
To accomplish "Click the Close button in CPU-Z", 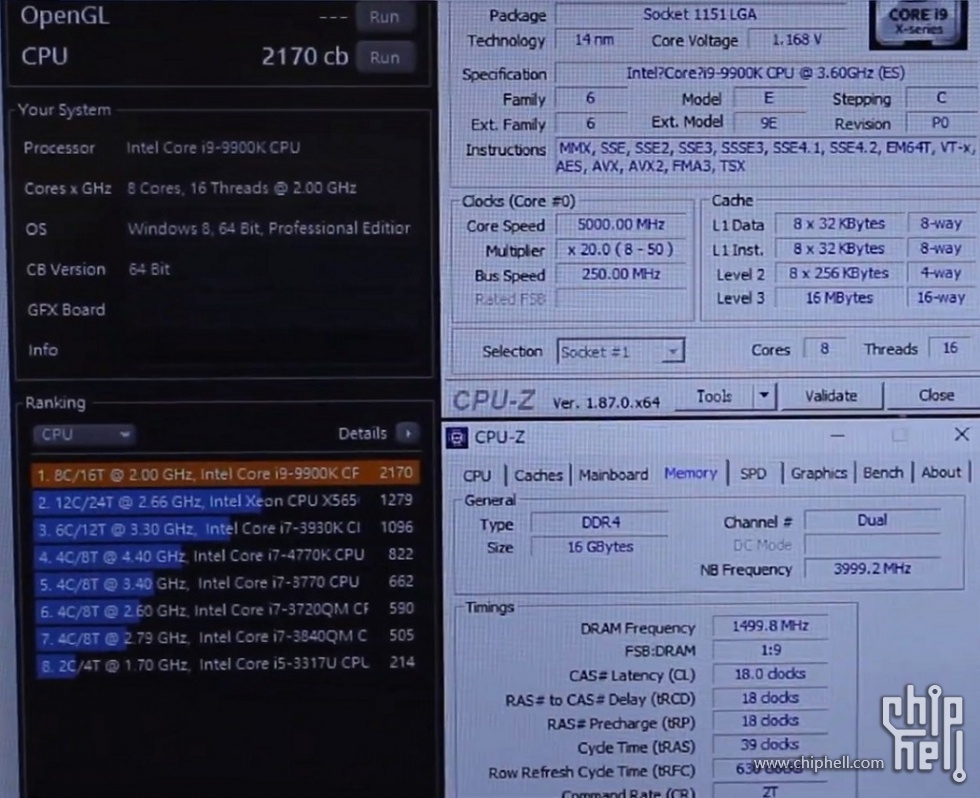I will pos(936,396).
